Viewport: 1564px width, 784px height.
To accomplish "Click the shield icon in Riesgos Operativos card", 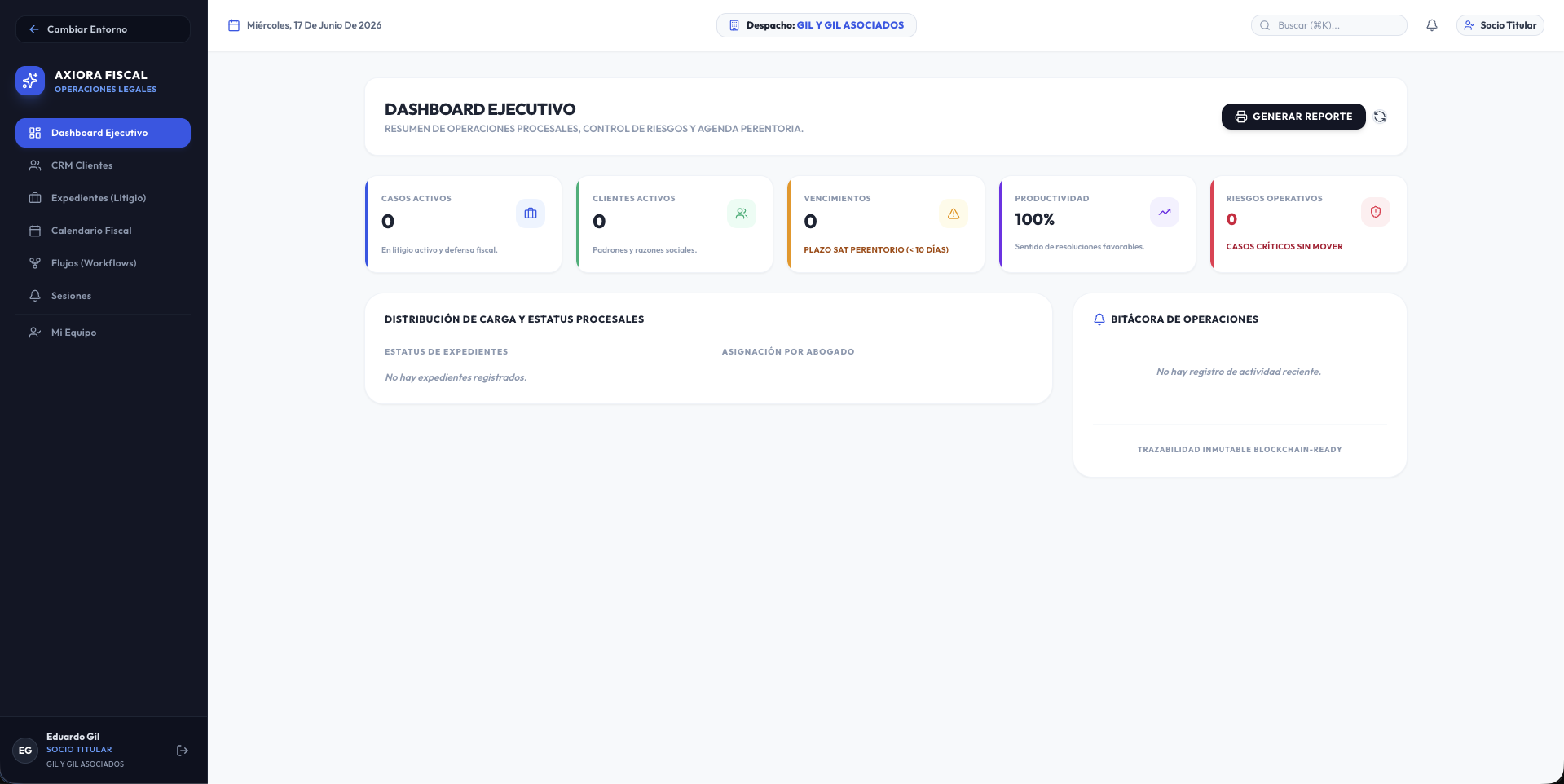I will [1376, 212].
